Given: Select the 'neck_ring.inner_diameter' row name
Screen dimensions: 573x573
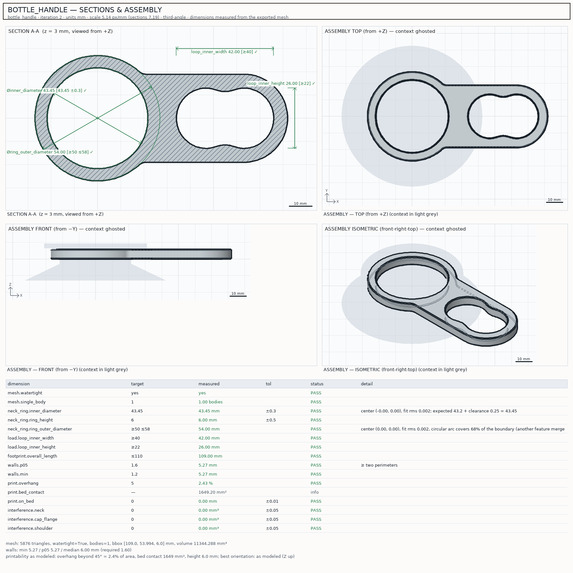Looking at the screenshot, I should click(x=34, y=411).
